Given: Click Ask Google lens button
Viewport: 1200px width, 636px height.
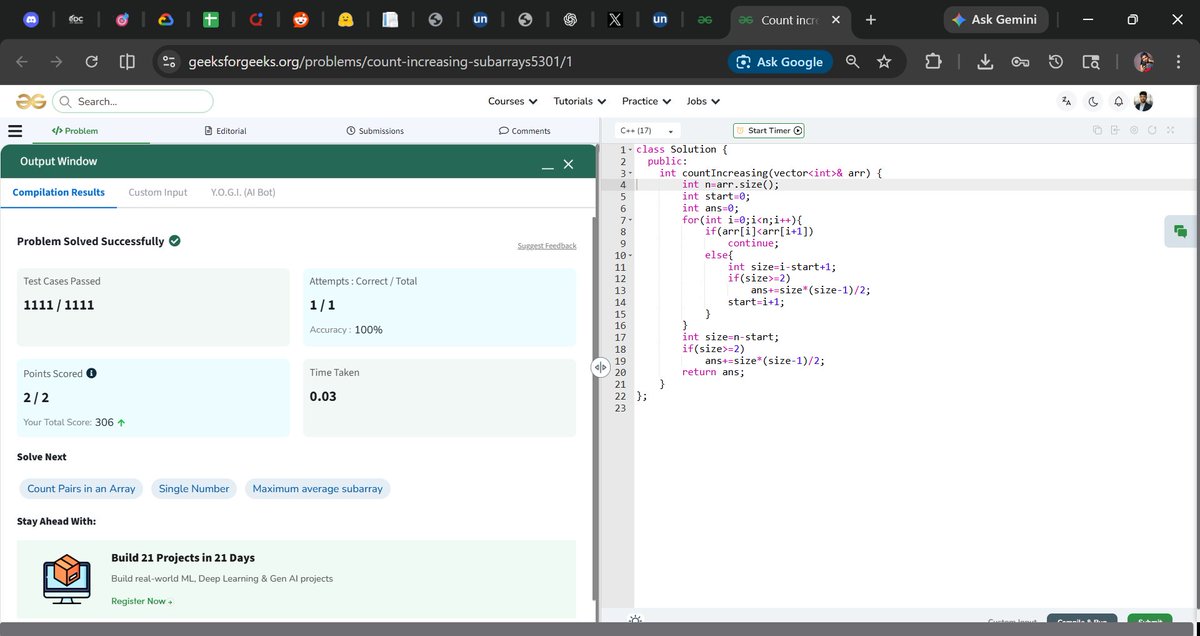Looking at the screenshot, I should (780, 62).
